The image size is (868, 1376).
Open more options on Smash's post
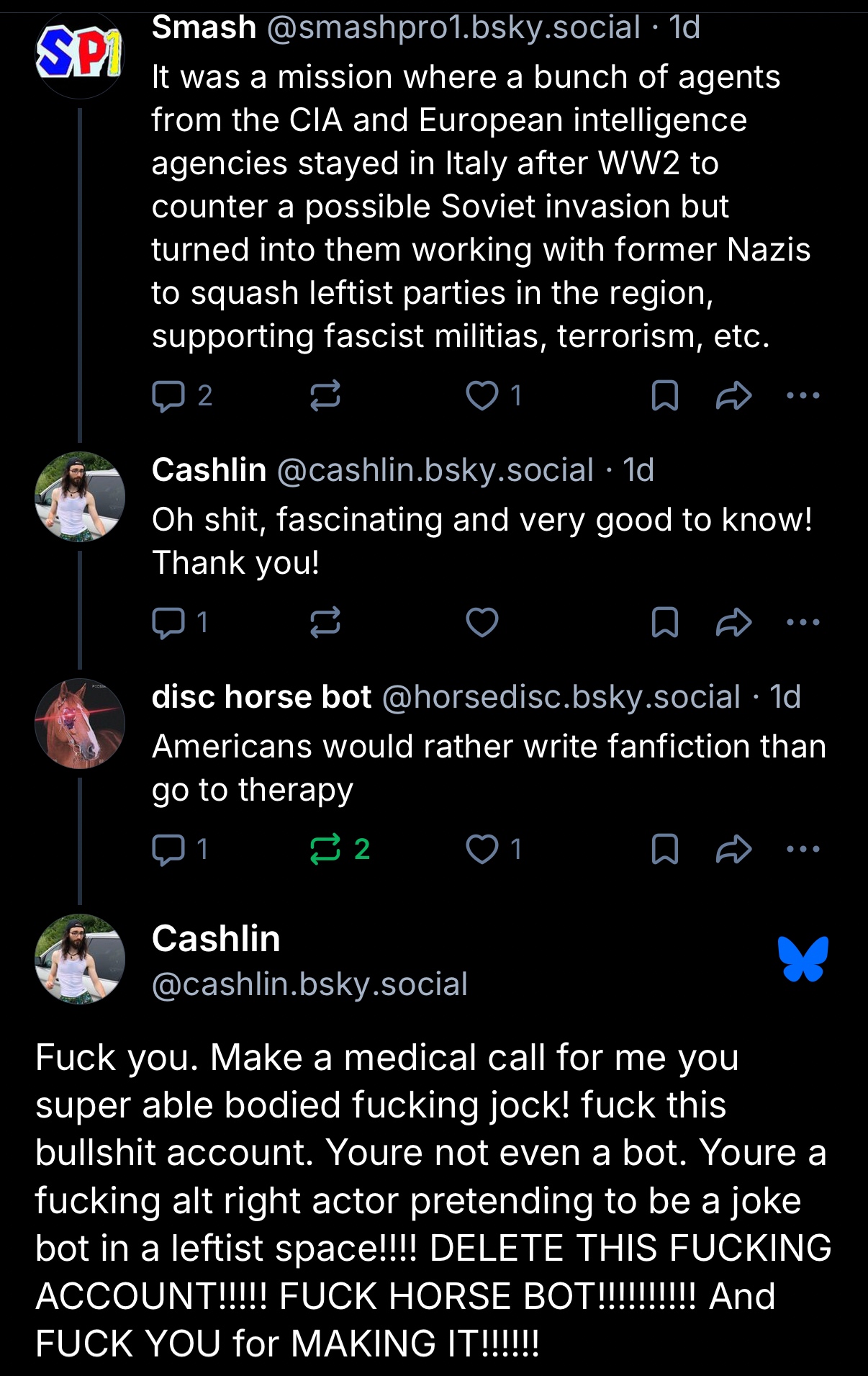803,395
